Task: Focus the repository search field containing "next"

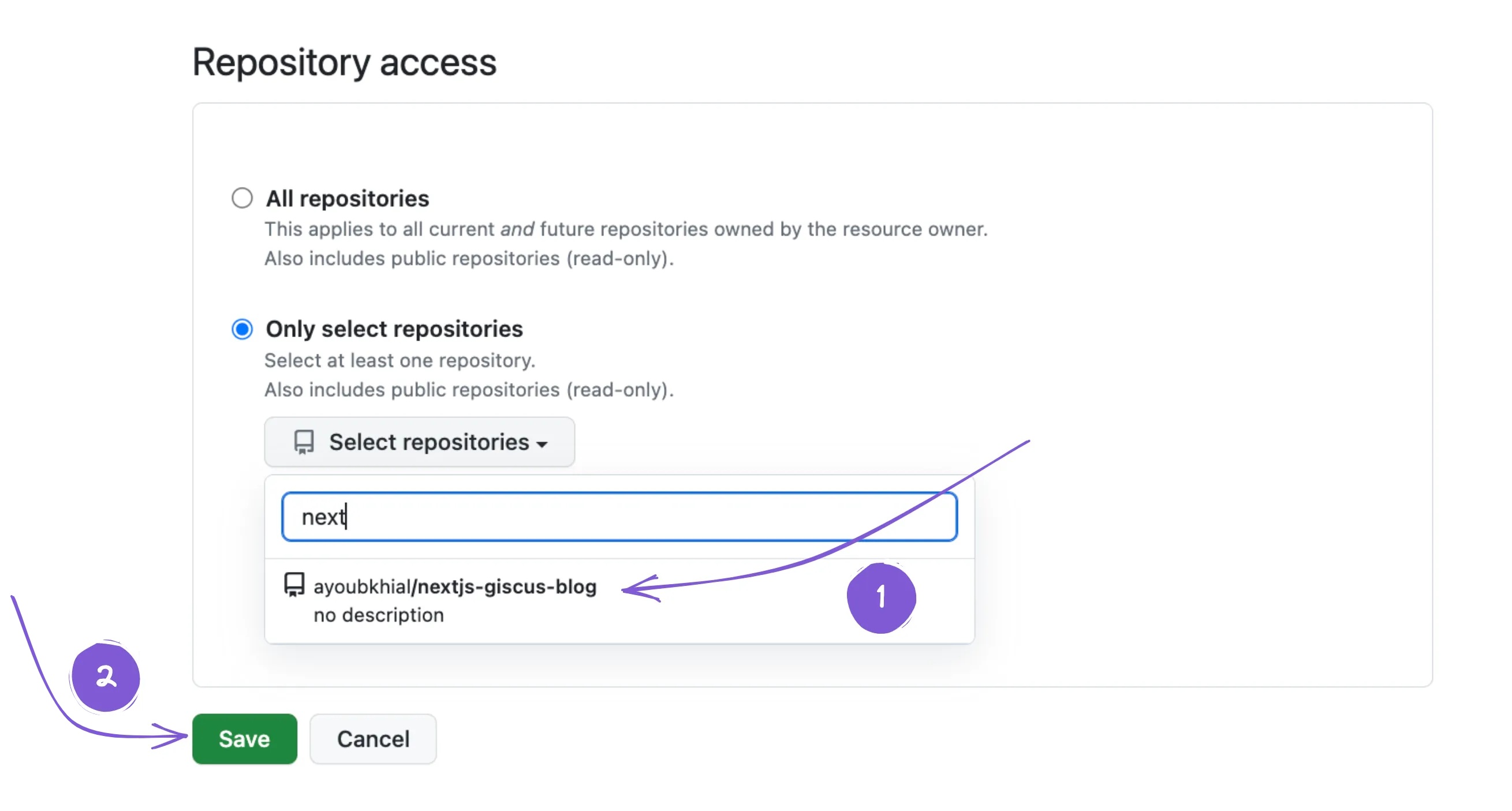Action: point(619,517)
